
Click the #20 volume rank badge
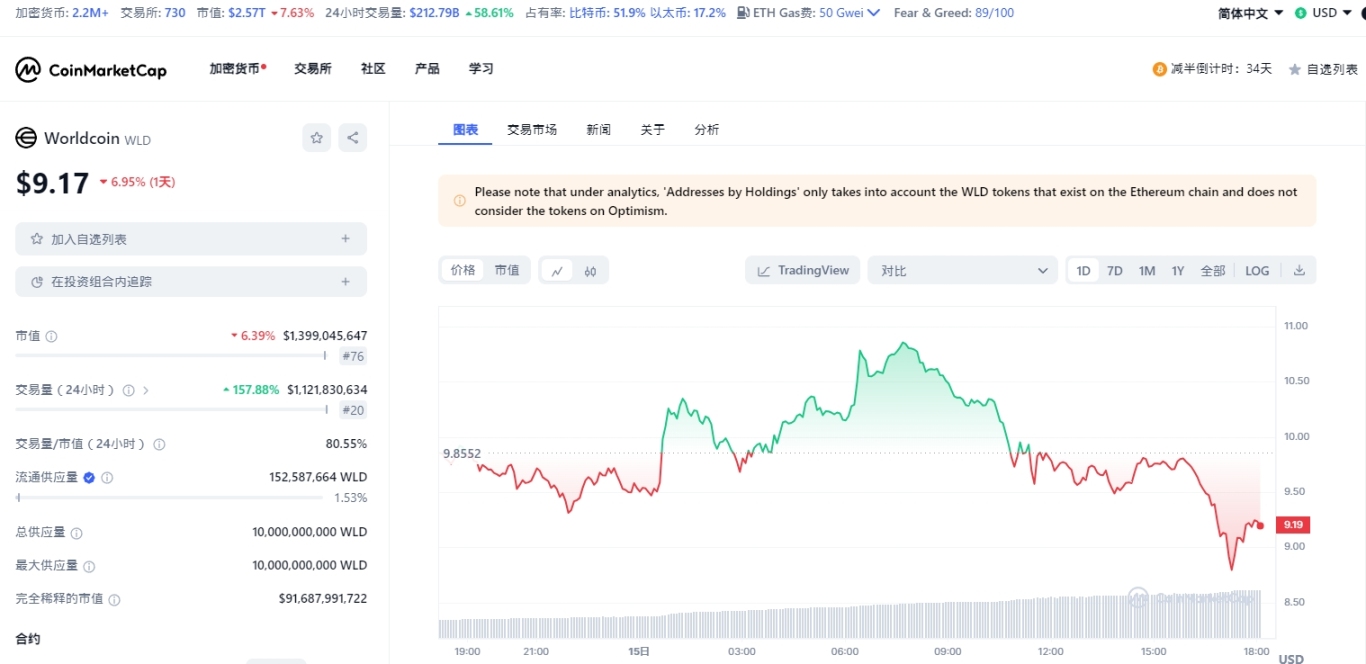[x=353, y=410]
